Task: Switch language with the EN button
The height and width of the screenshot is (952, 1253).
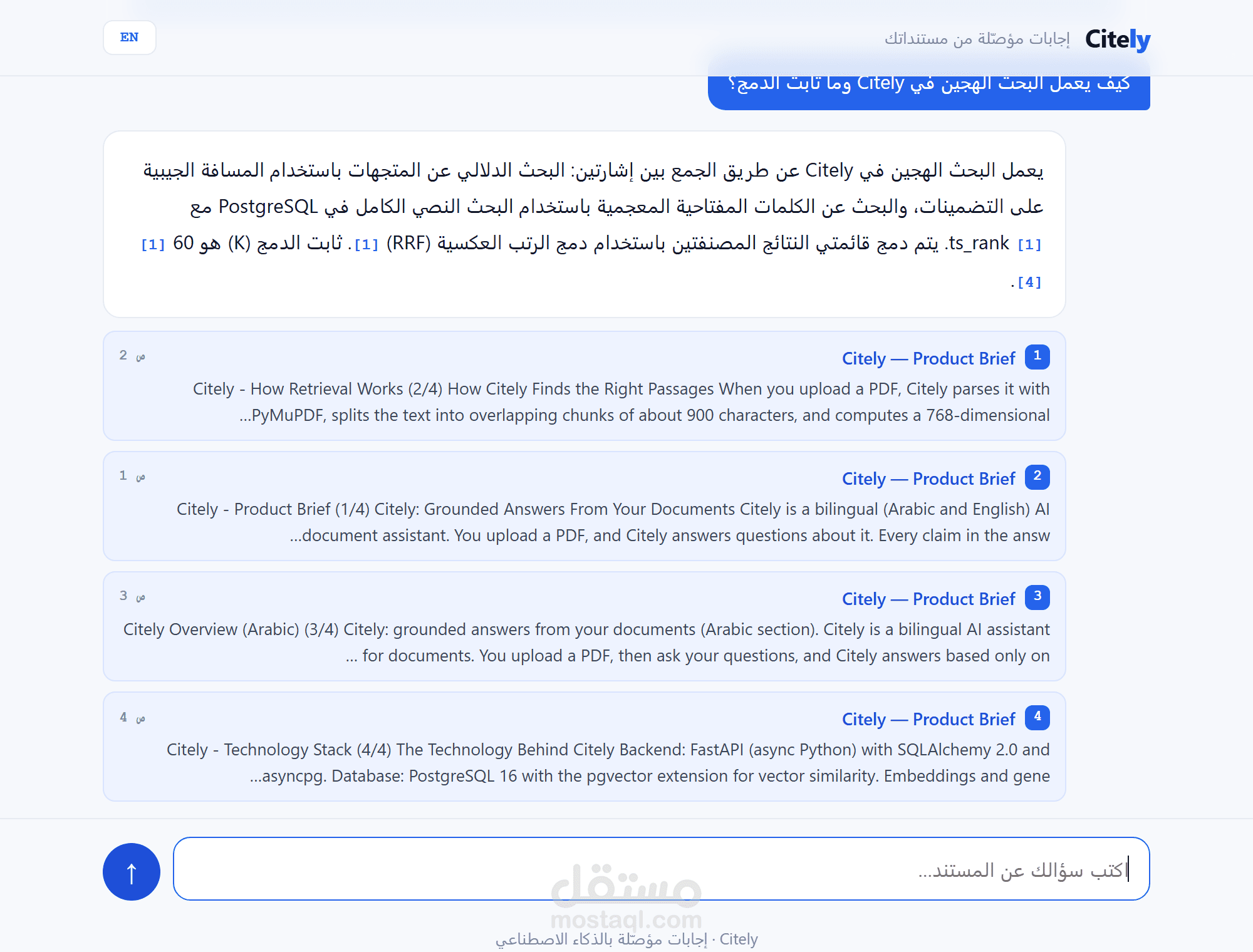Action: coord(130,38)
